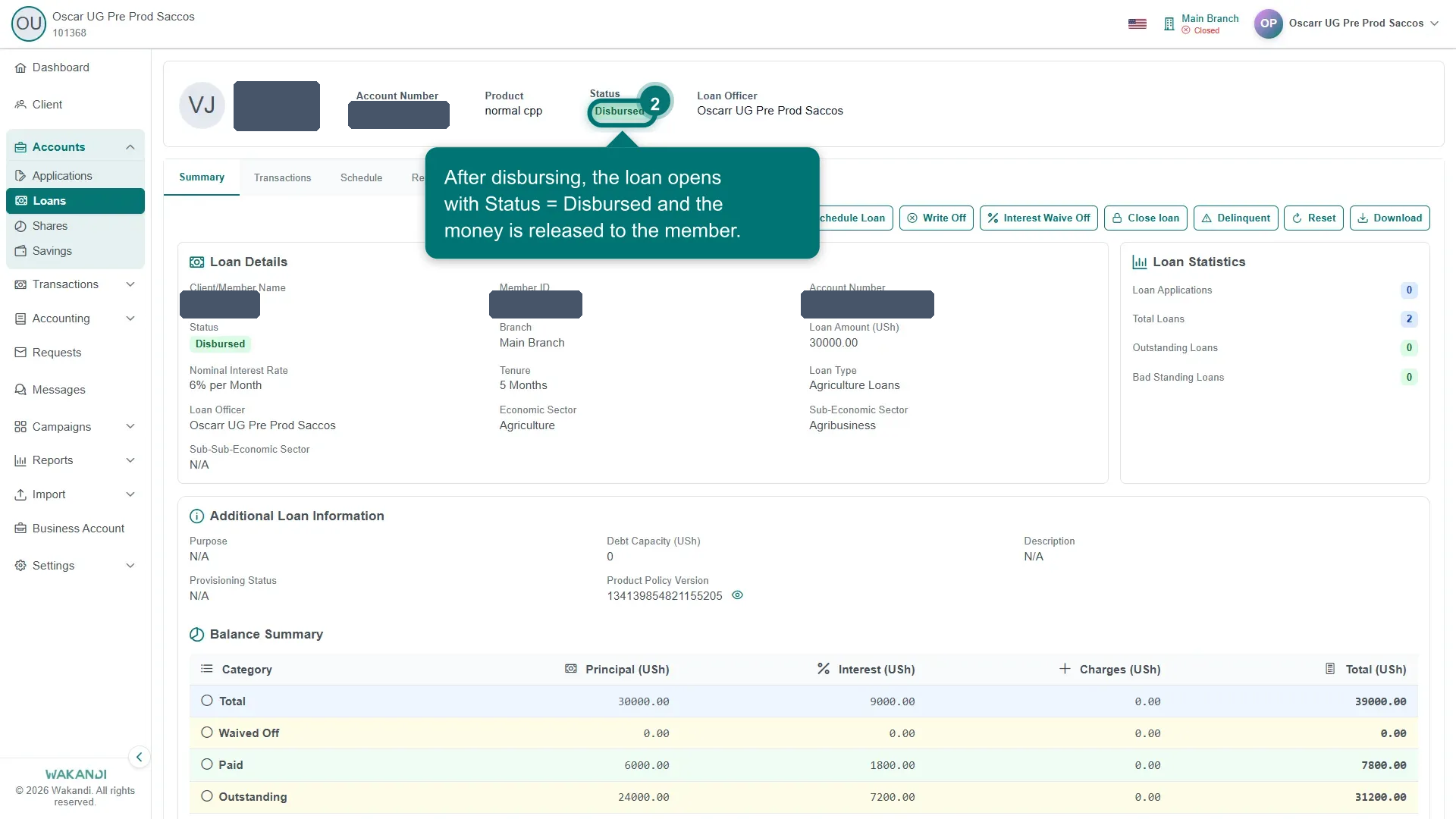Click the product policy number 134139854821155205
The image size is (1456, 819).
(x=664, y=596)
